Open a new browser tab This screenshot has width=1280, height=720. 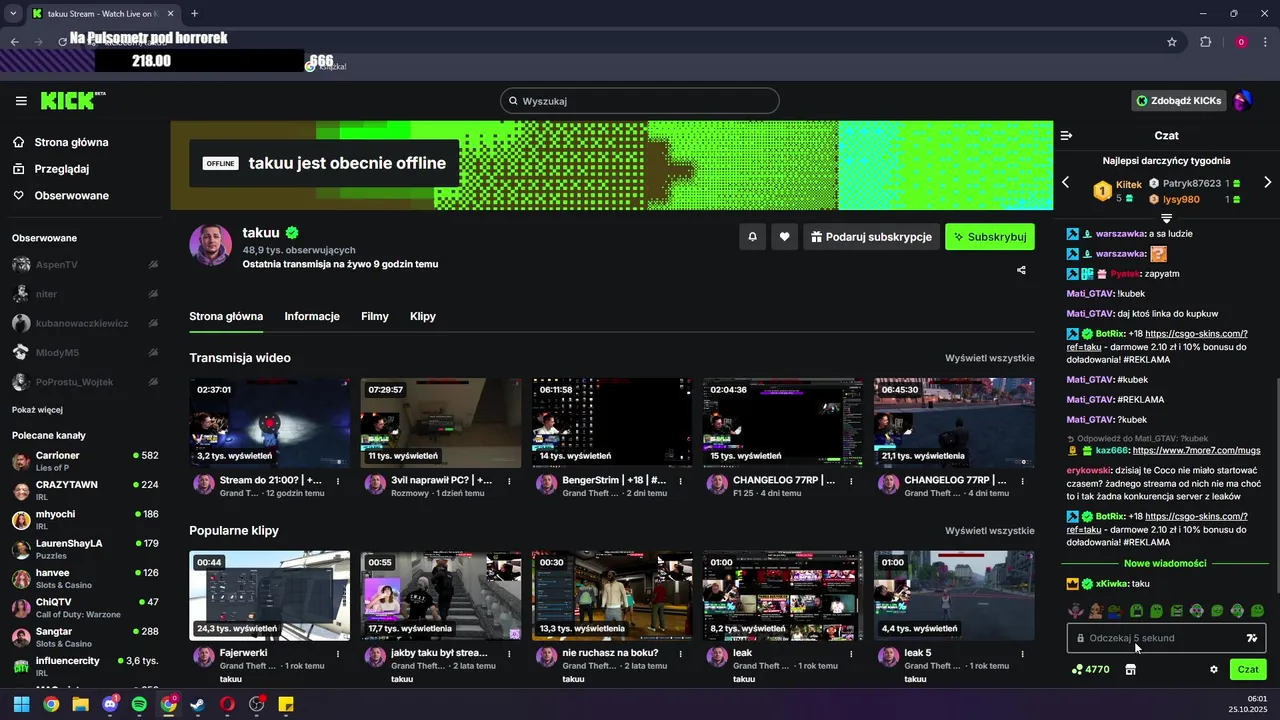click(194, 13)
